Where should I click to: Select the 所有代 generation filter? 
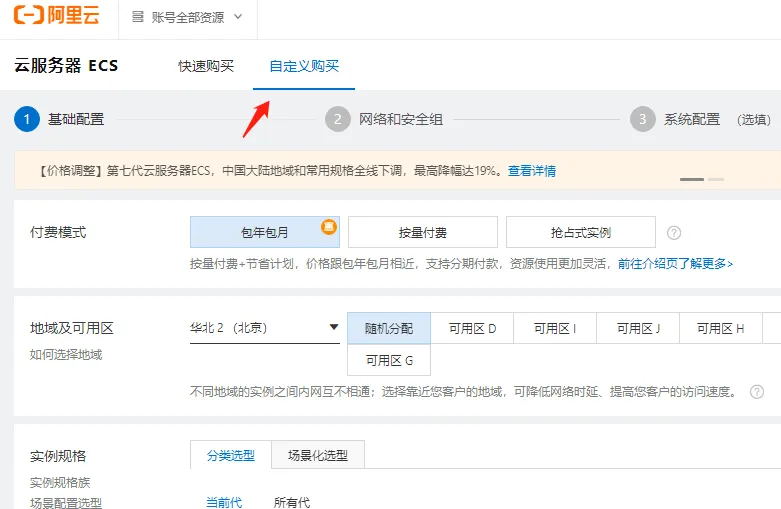[x=292, y=502]
